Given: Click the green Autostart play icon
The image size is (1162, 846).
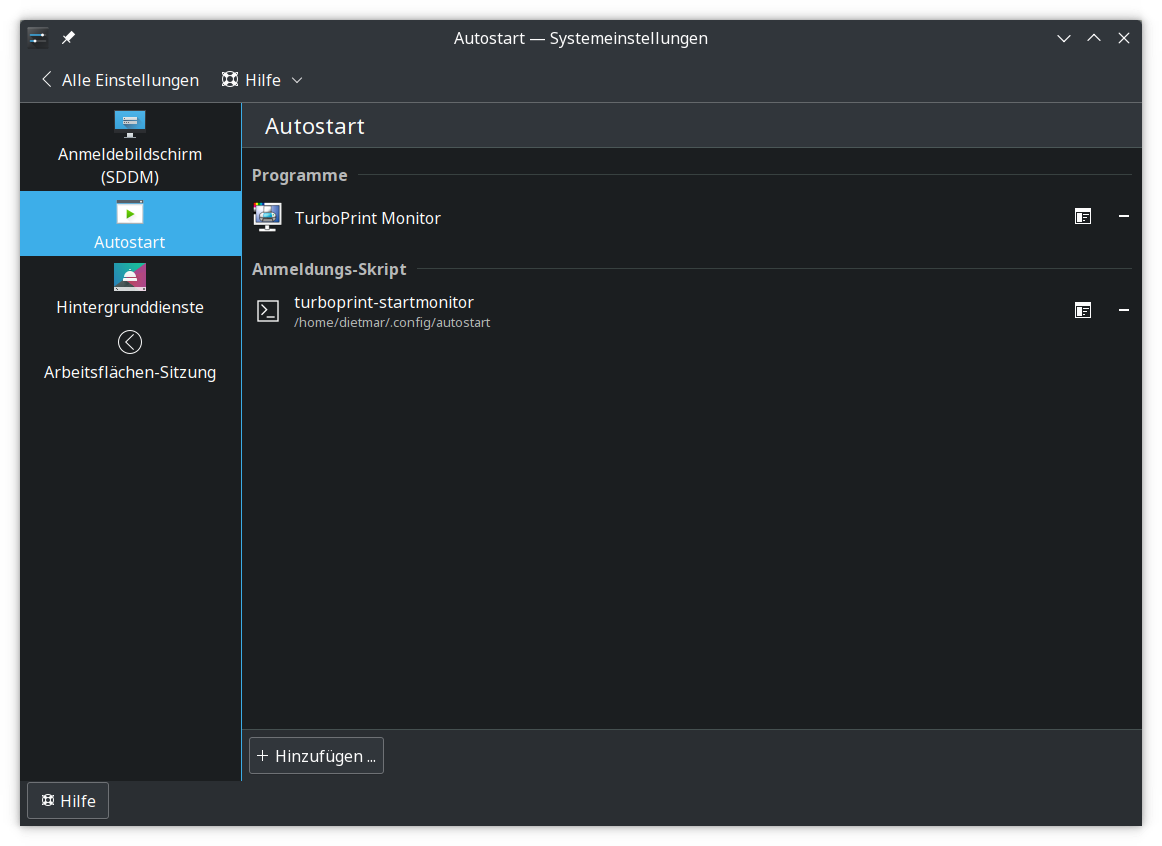Looking at the screenshot, I should click(x=129, y=210).
